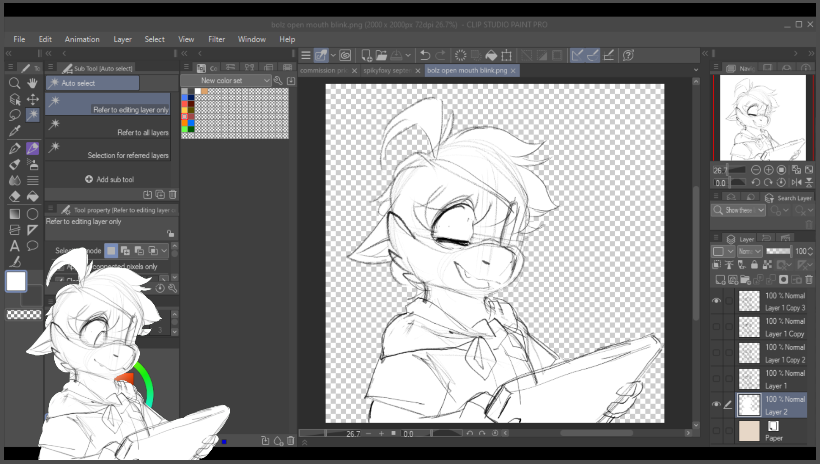The image size is (820, 464).
Task: Open the New color set dropdown
Action: point(226,81)
